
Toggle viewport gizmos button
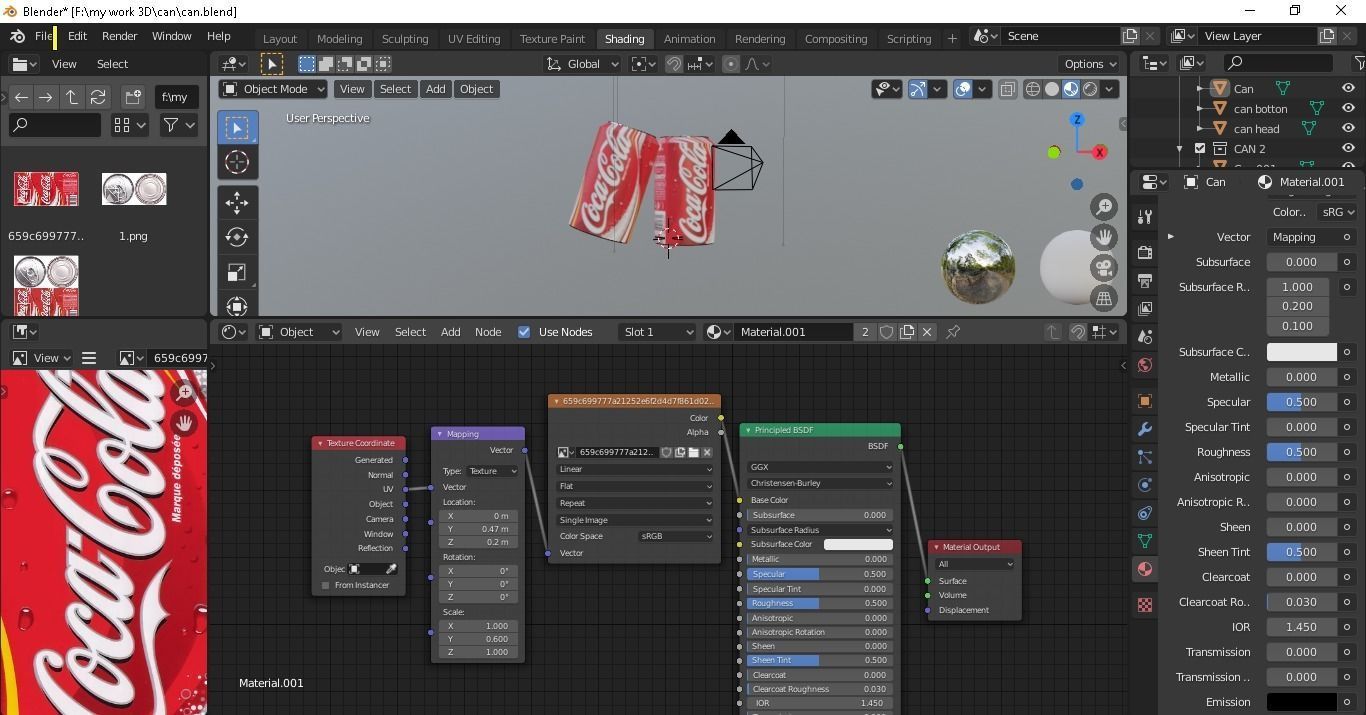918,89
